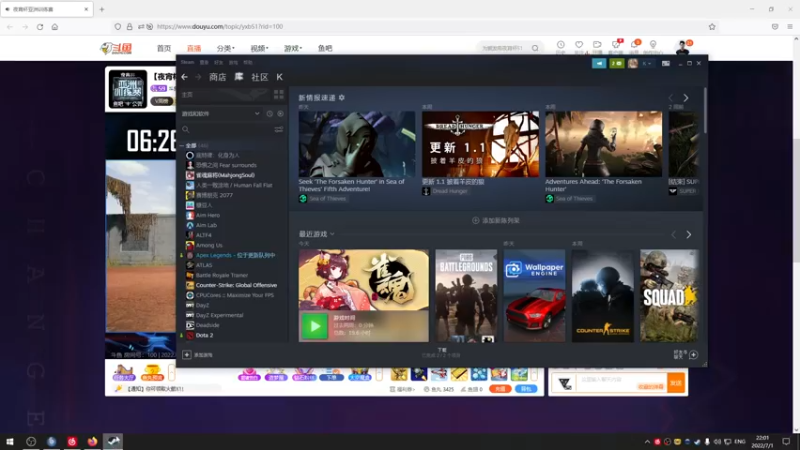
Task: Open 鱼吧 in the Douyu navigation
Action: coord(325,48)
